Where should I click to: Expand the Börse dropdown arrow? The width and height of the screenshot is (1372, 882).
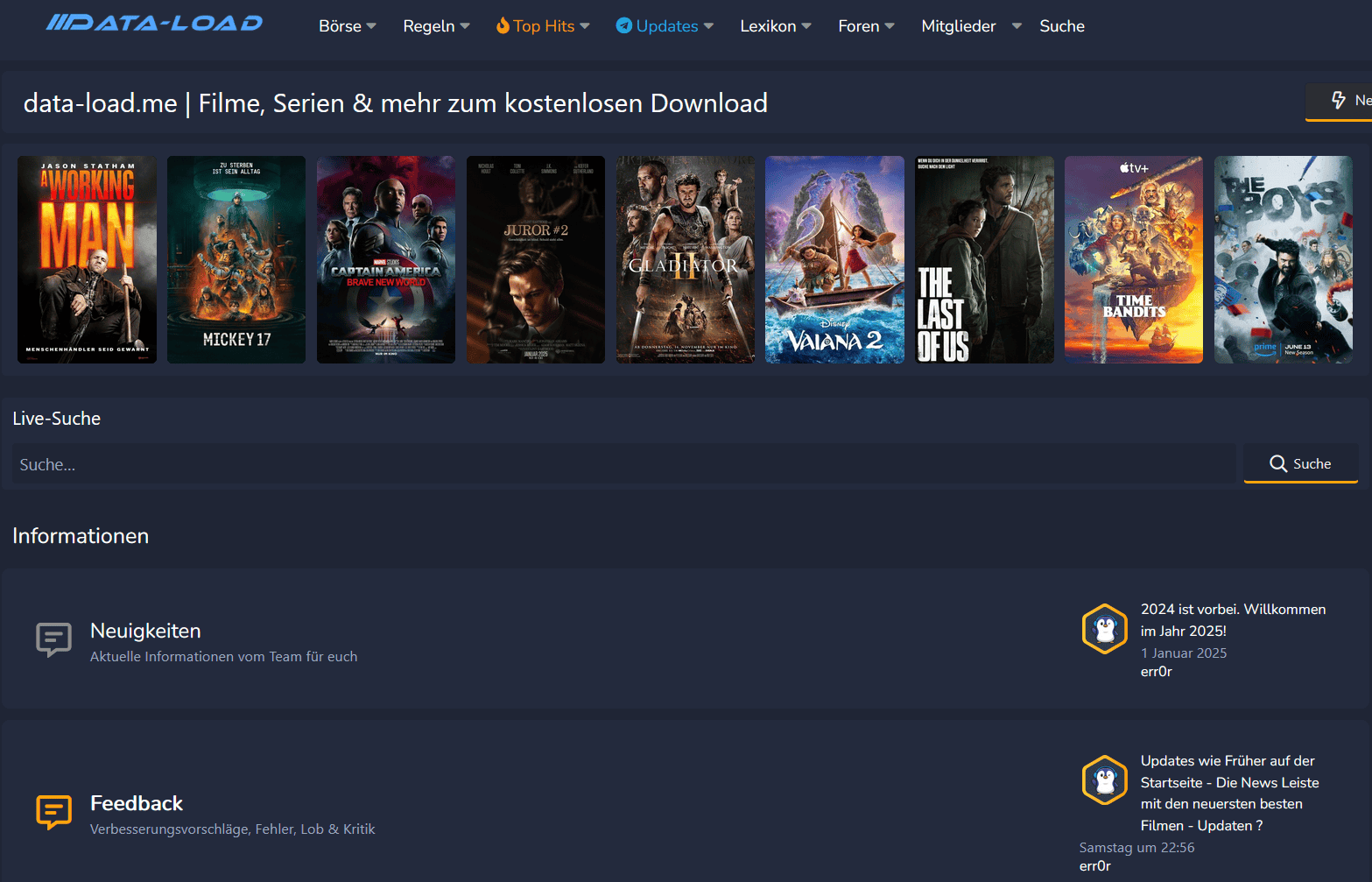click(371, 26)
